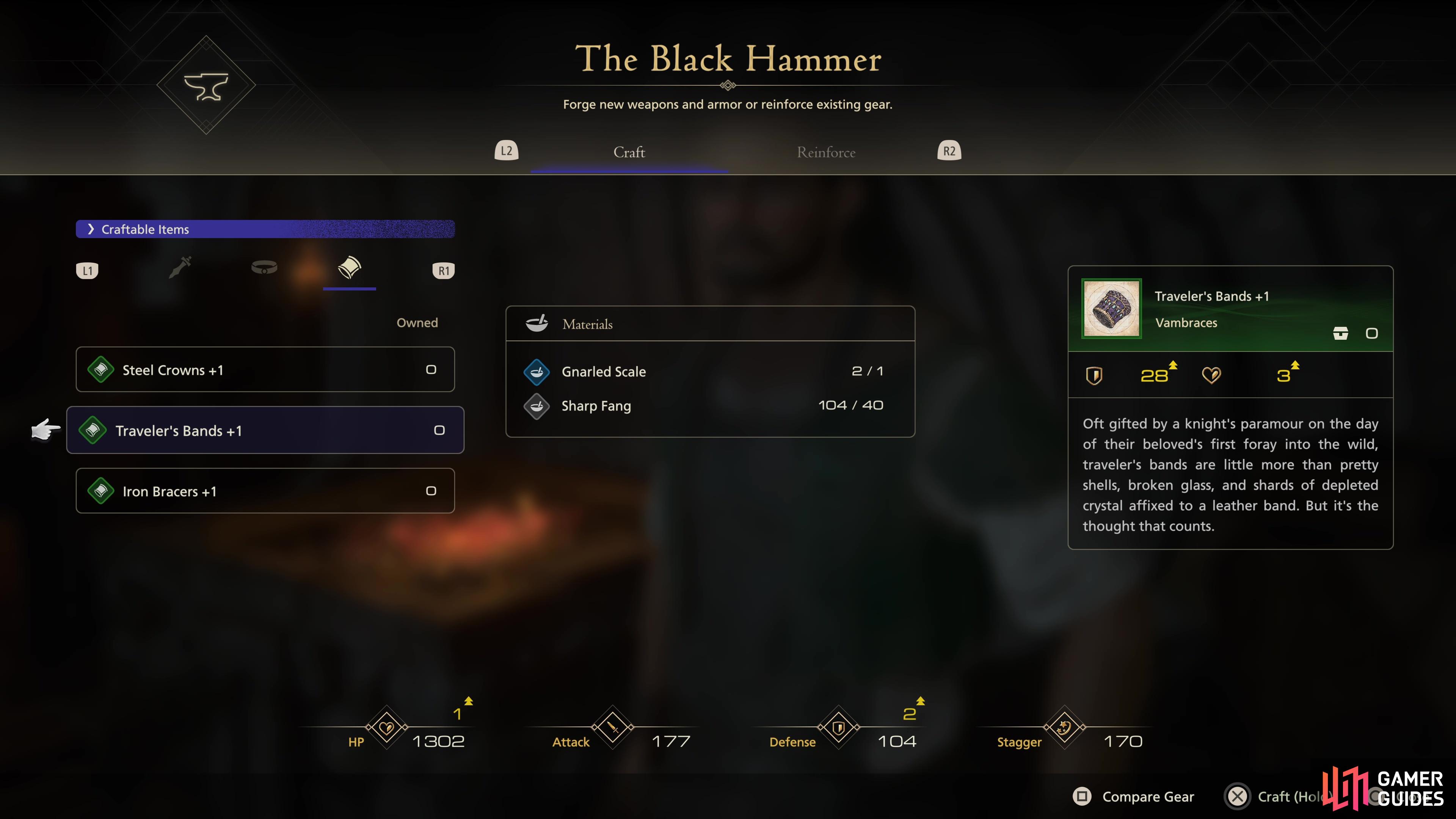This screenshot has width=1456, height=819.
Task: Click the Attack sword stat icon
Action: tap(613, 728)
